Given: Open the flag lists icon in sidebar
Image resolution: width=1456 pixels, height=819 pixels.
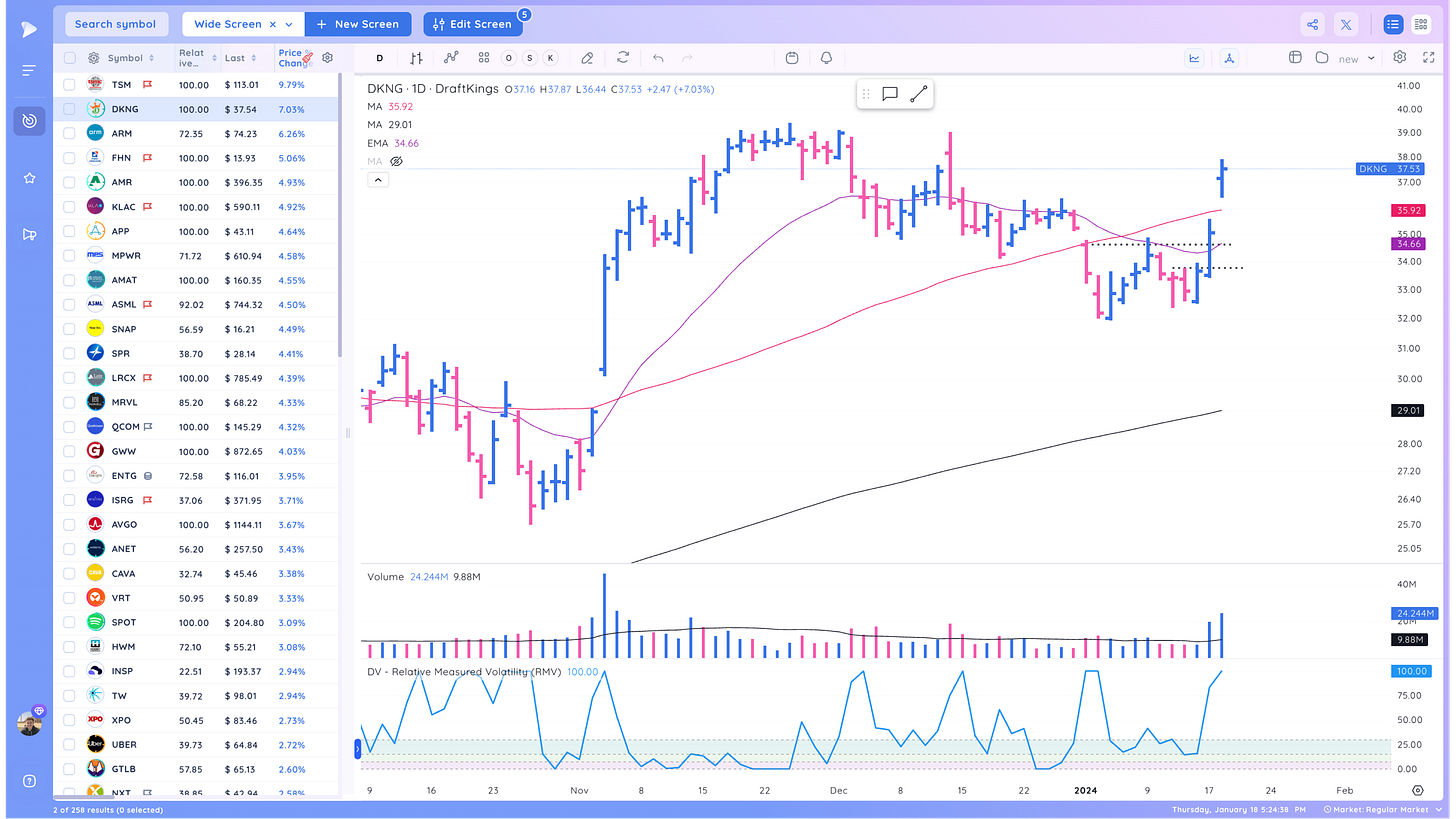Looking at the screenshot, I should tap(29, 235).
